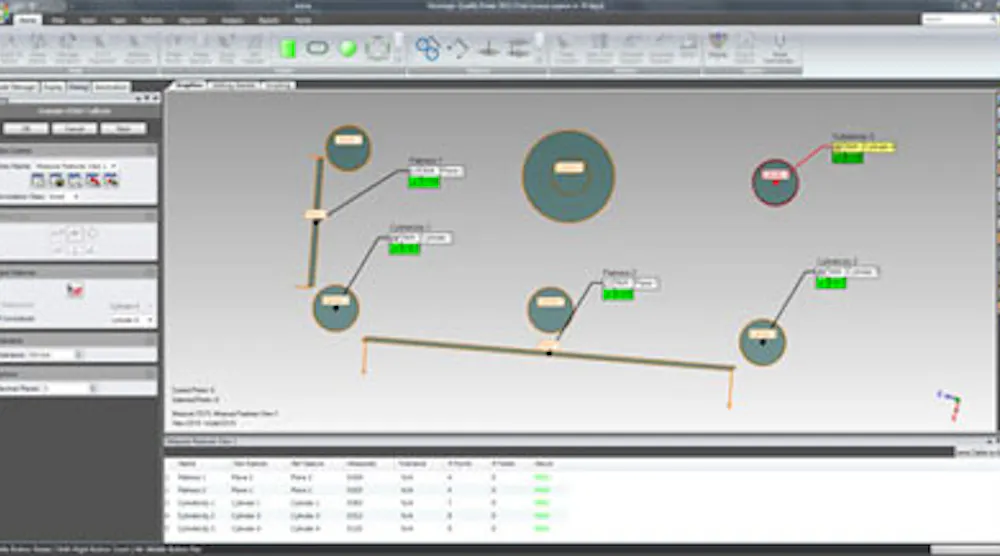Select the Home ribbon tab
The image size is (1000, 556).
point(27,20)
